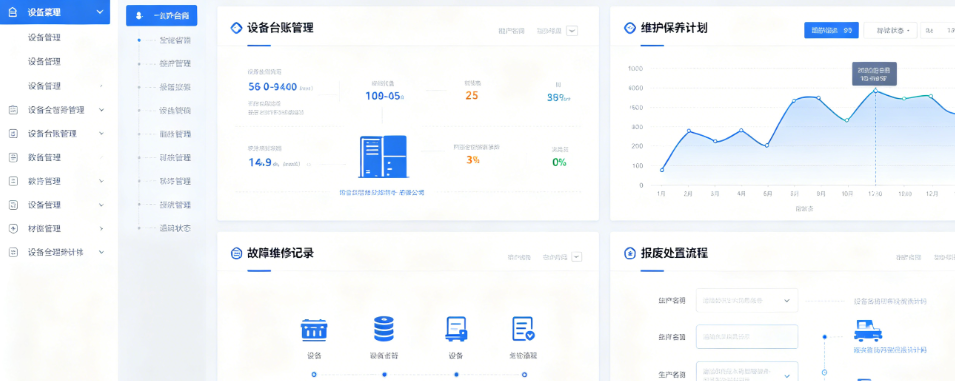Expand the chevron of item above shield item

pos(101,204)
